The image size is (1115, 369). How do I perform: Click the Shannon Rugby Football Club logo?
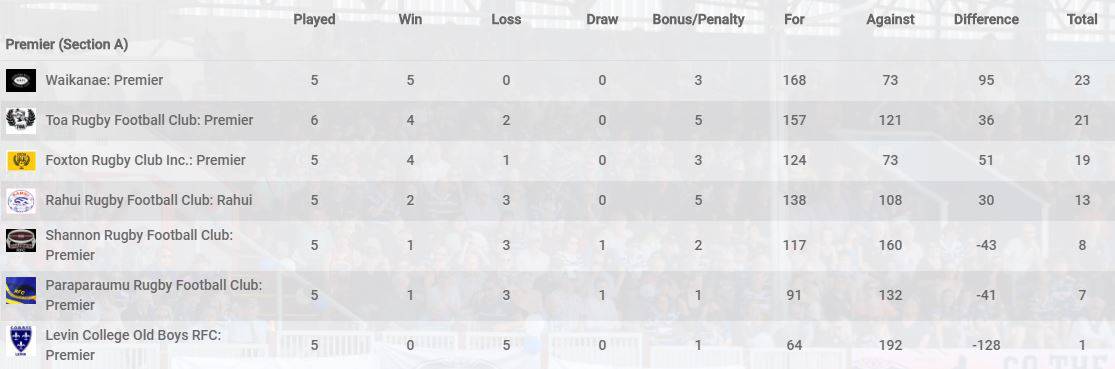point(21,240)
